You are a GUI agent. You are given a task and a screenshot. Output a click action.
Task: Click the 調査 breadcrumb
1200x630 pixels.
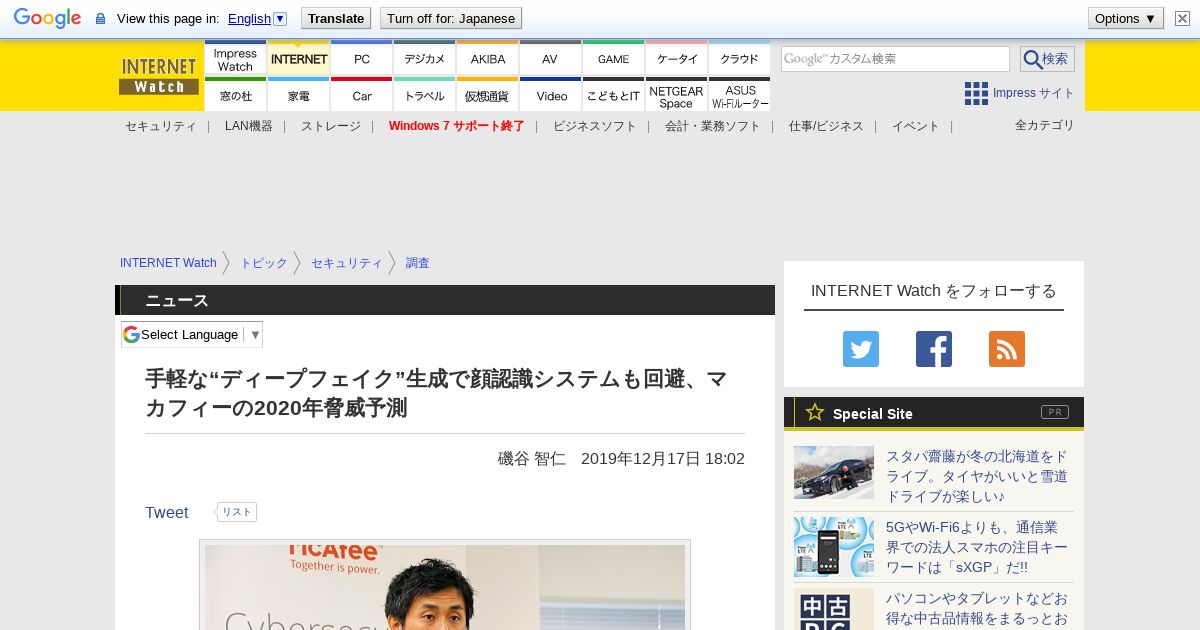click(x=417, y=263)
